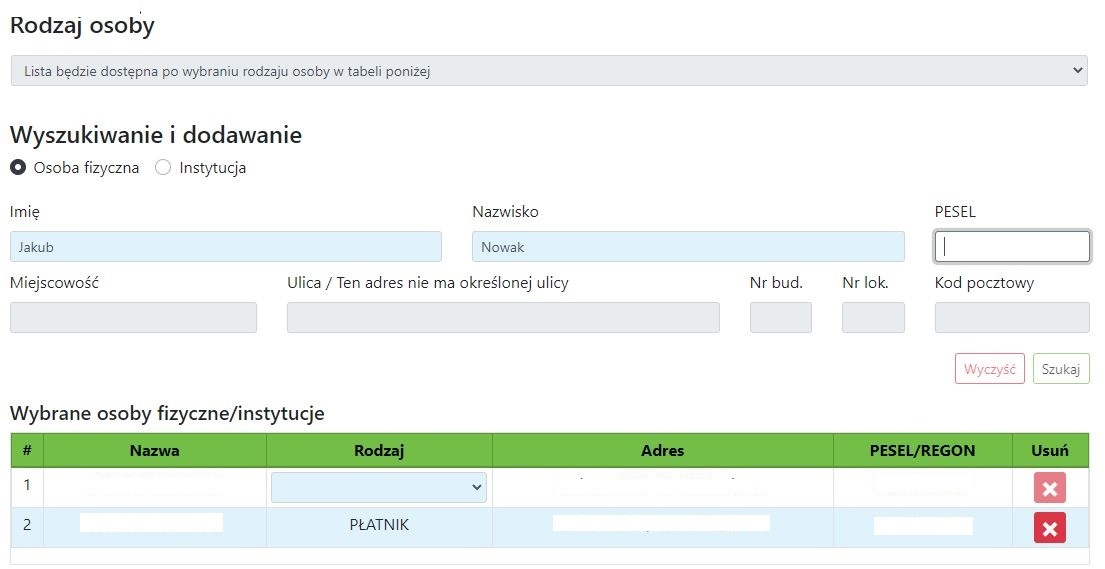Screen dimensions: 1105x569
Task: Select the Osoba fizyczna radio button
Action: 18,168
